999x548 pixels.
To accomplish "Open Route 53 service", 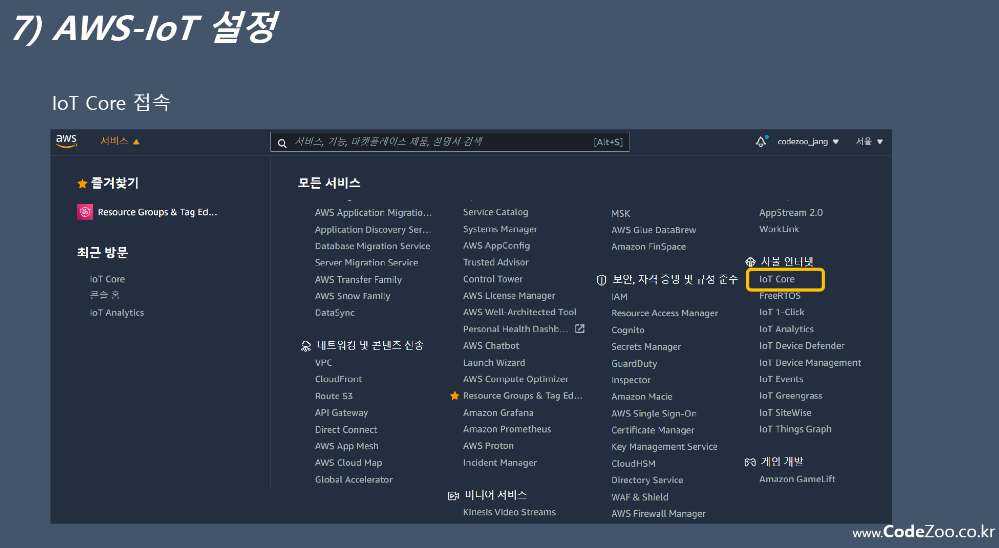I will pos(334,396).
